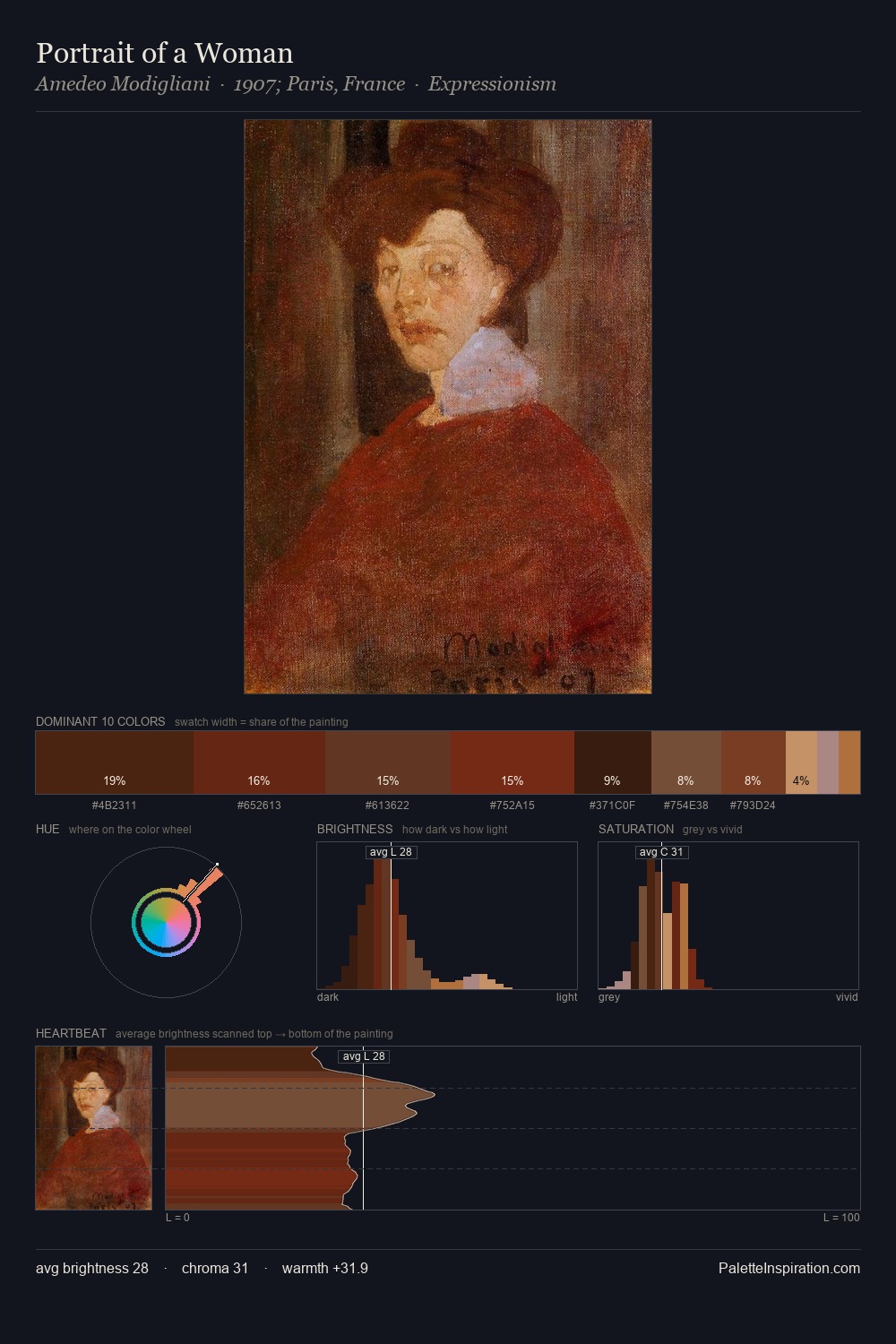Click the title Portrait of a Woman
This screenshot has height=1344, width=896.
point(165,53)
